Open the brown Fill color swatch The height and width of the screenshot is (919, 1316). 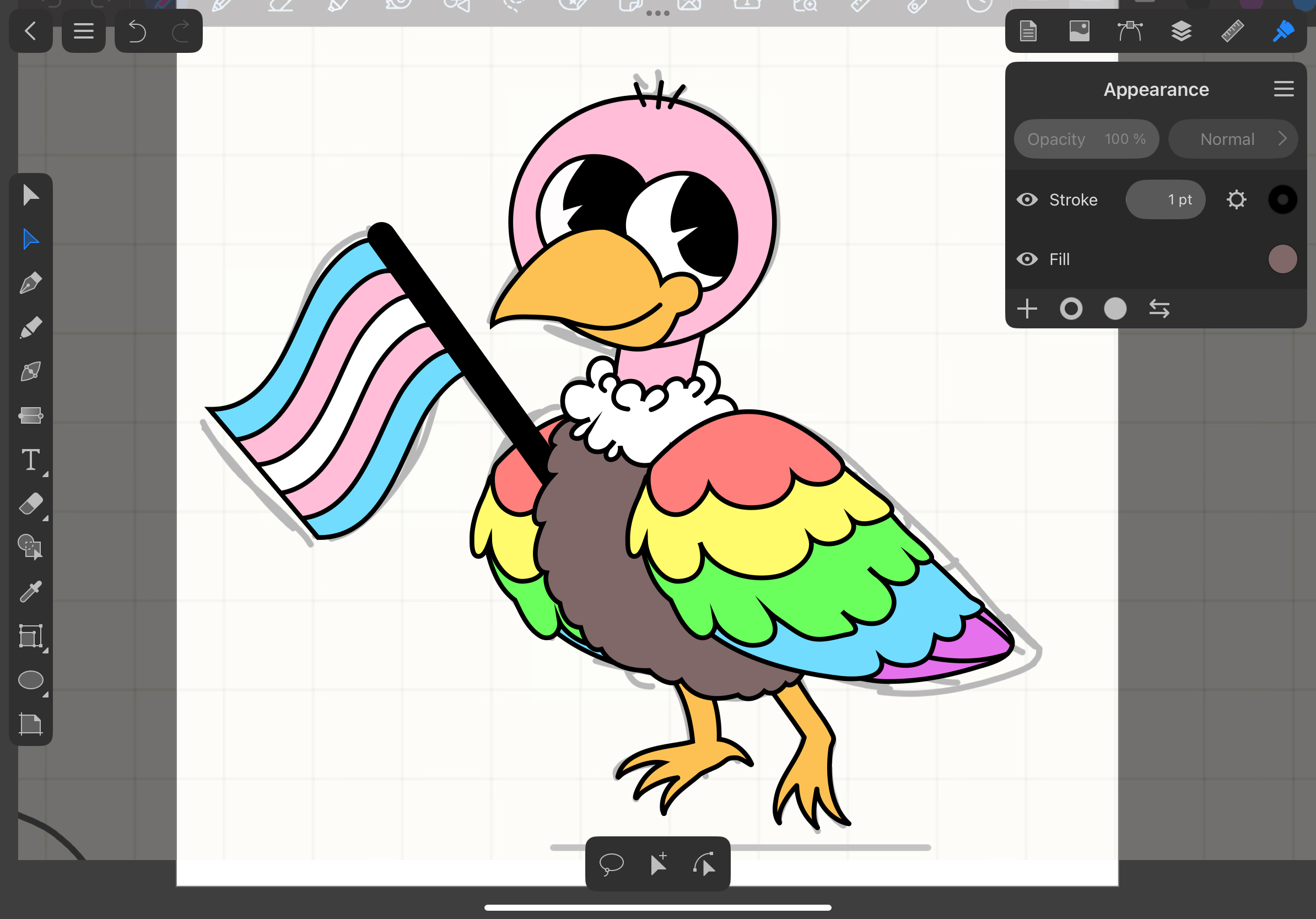(x=1282, y=259)
